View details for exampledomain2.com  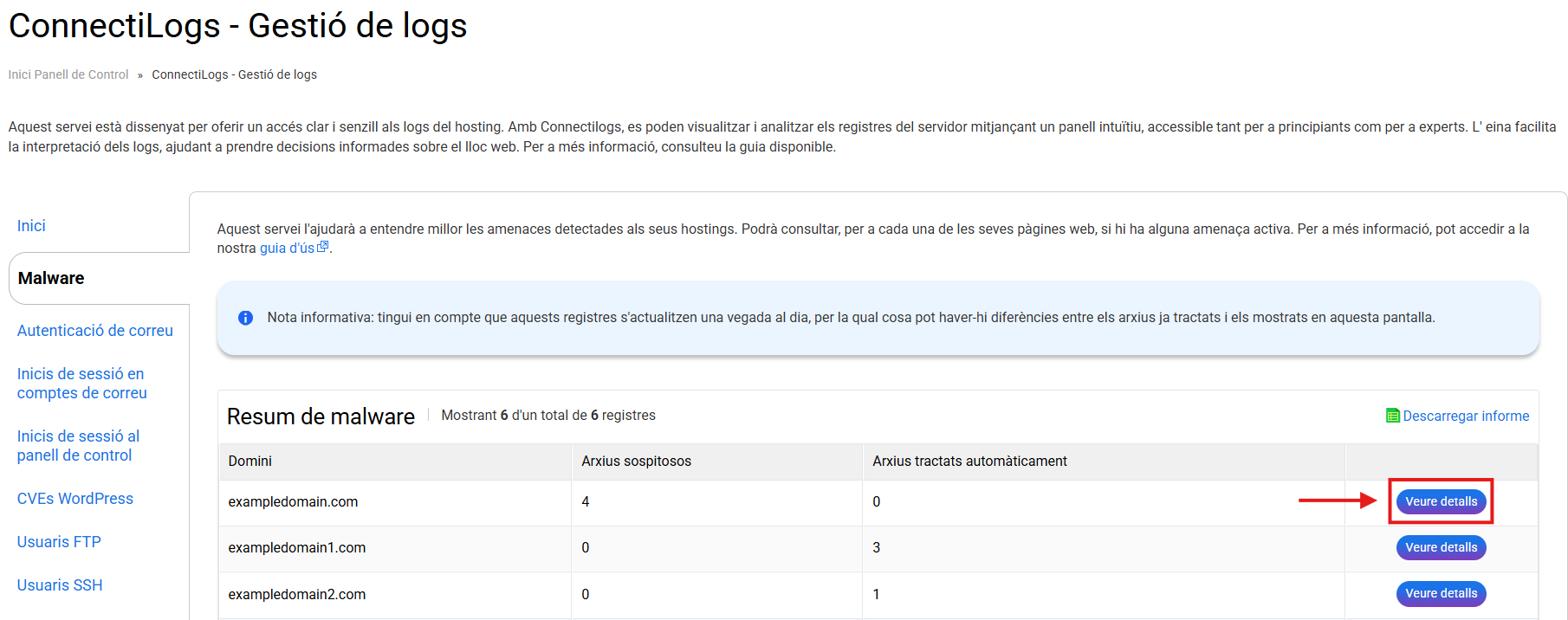click(1441, 593)
